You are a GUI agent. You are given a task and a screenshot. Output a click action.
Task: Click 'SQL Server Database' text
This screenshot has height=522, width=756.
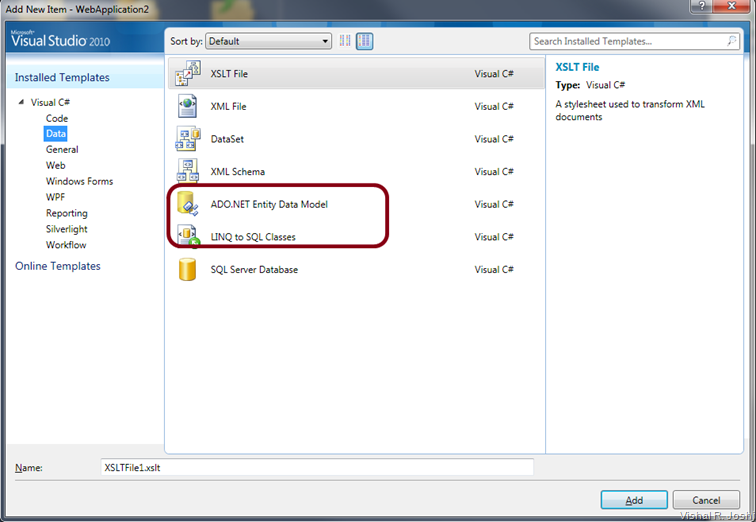(254, 269)
